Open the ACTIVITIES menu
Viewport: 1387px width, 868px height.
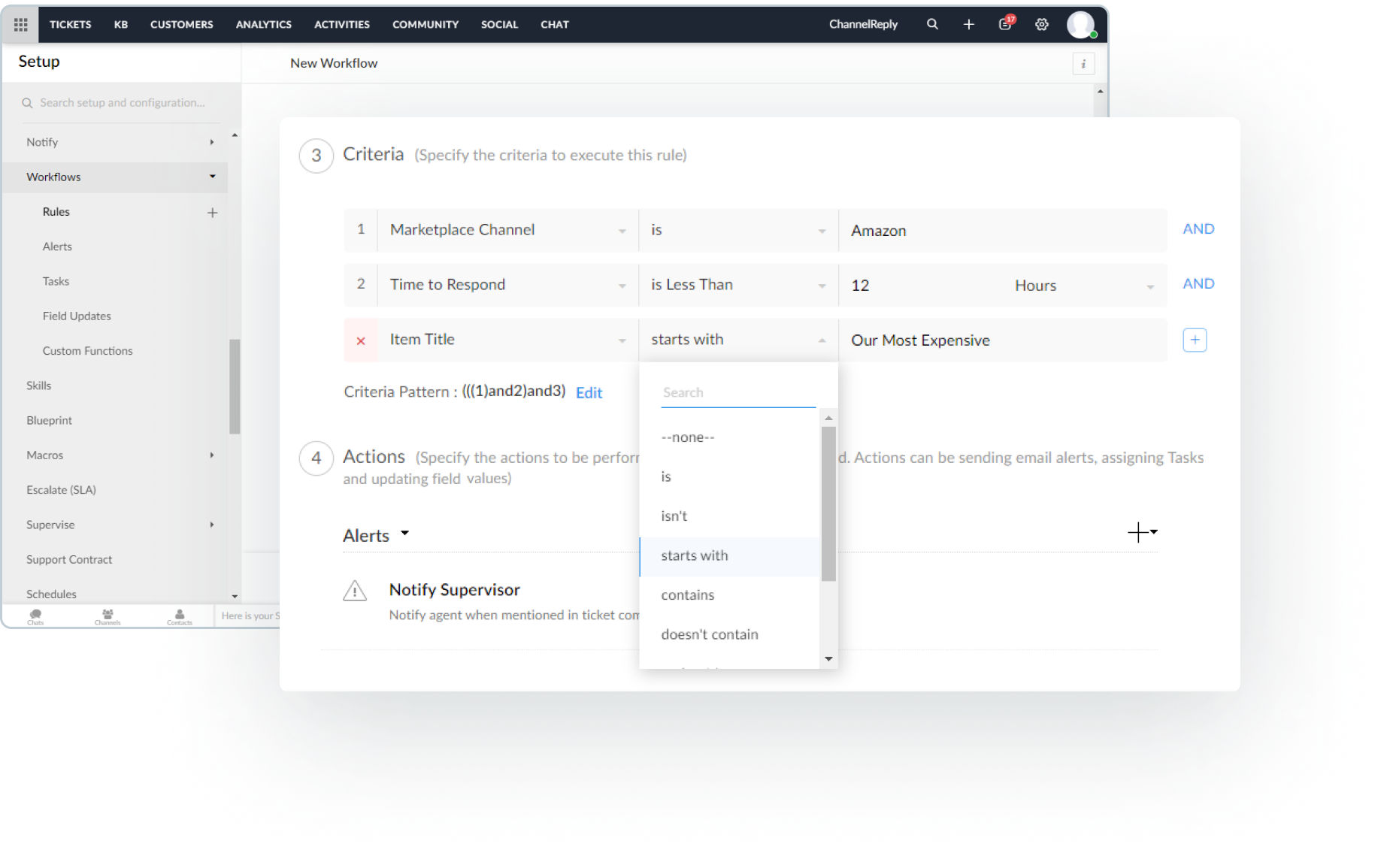point(342,24)
